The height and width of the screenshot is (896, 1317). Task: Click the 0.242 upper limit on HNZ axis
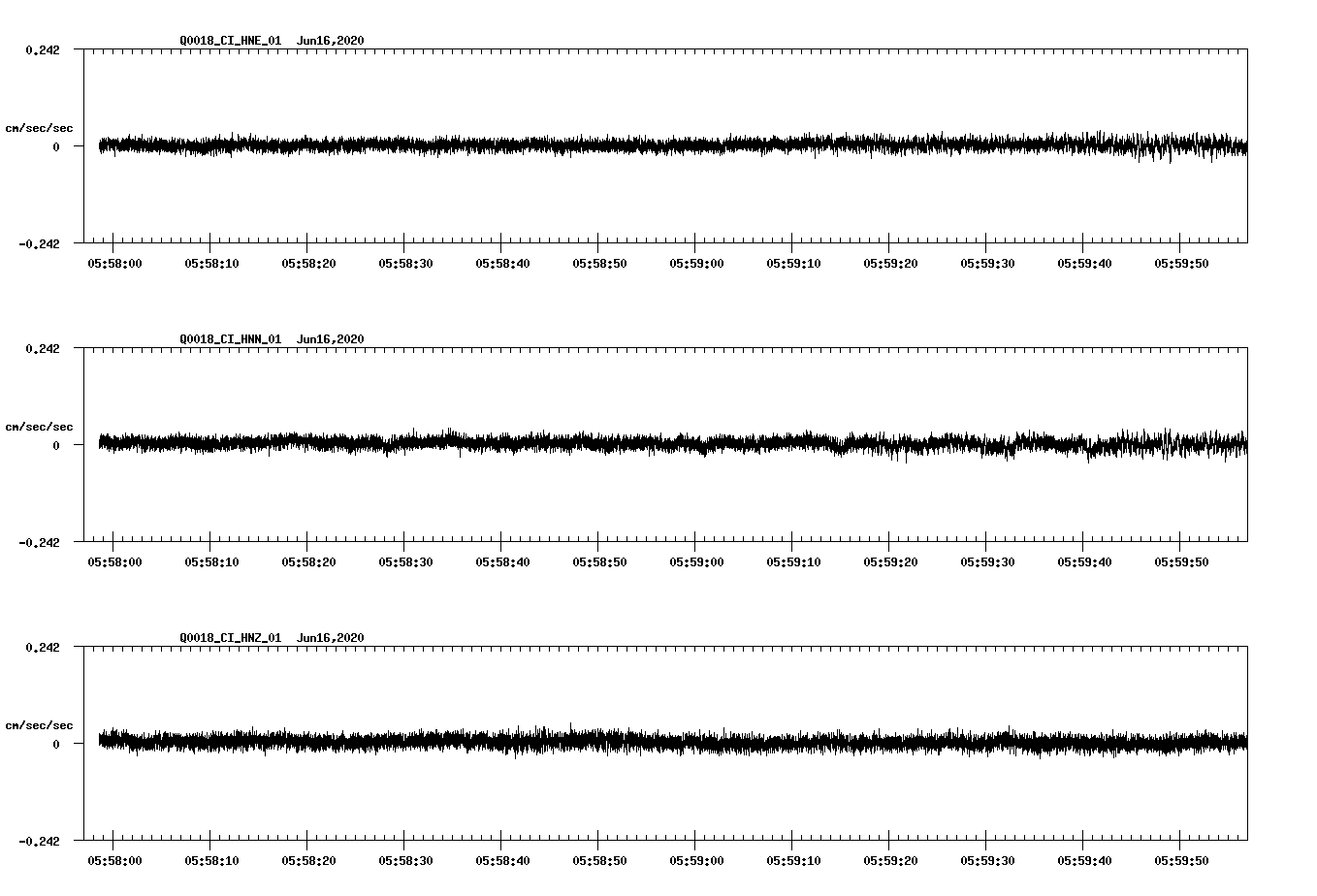43,647
